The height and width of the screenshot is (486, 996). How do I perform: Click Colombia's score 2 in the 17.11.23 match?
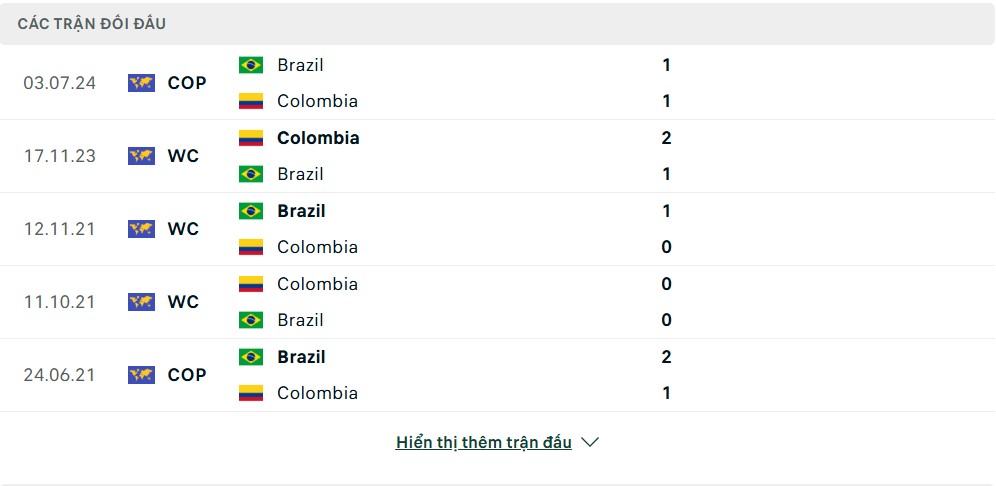pyautogui.click(x=666, y=138)
